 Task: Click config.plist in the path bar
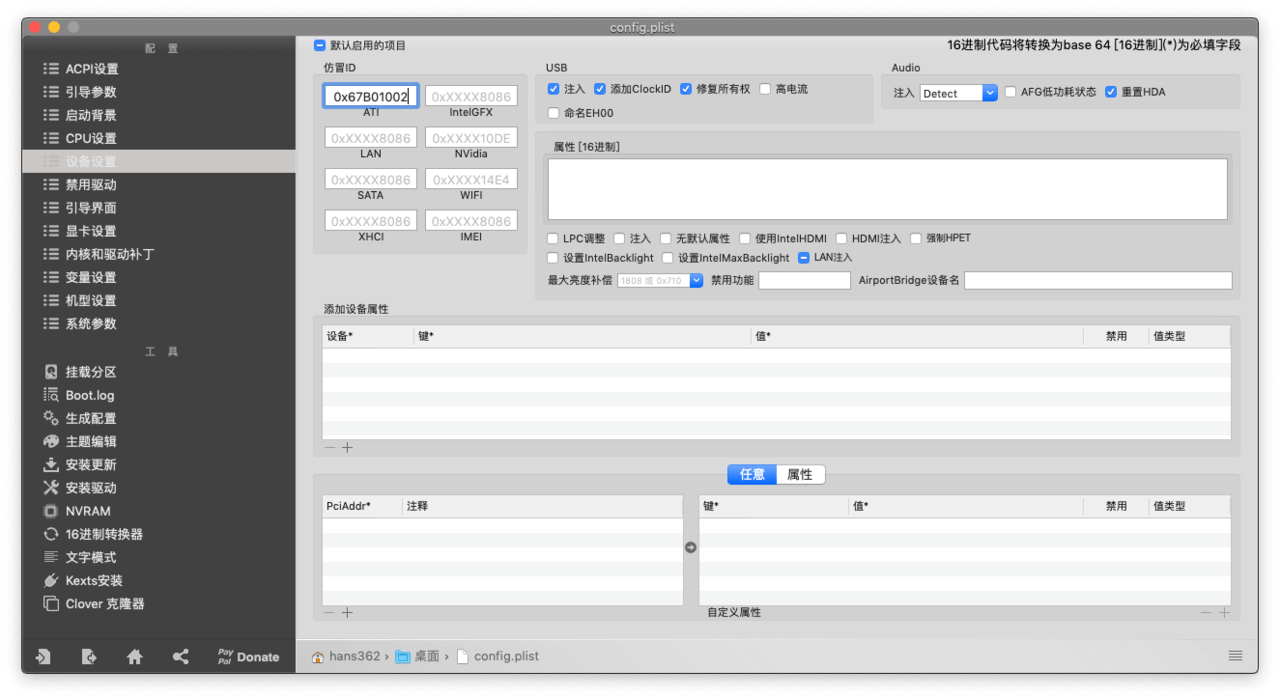tap(506, 657)
